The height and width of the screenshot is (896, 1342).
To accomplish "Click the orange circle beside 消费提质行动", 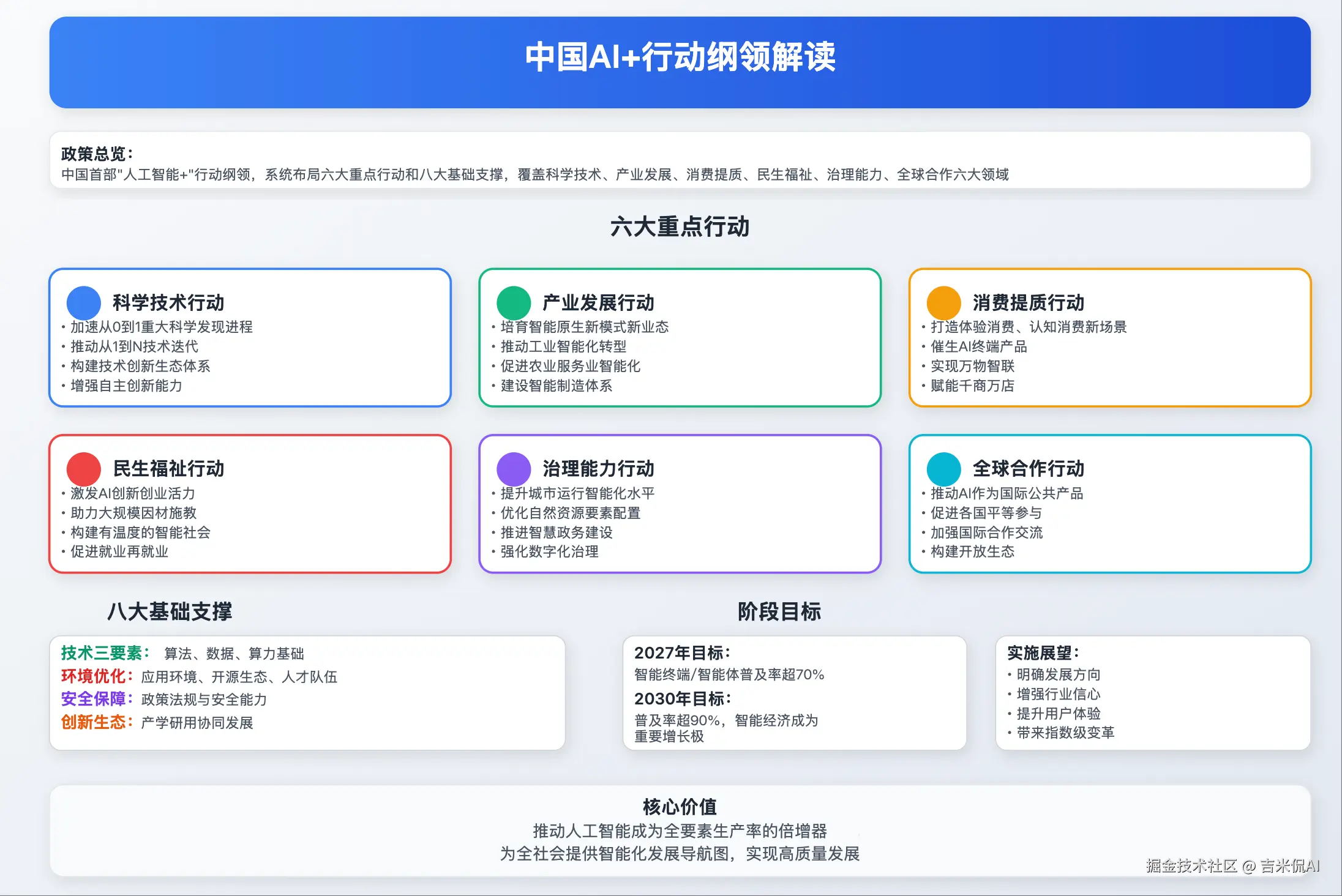I will click(943, 303).
